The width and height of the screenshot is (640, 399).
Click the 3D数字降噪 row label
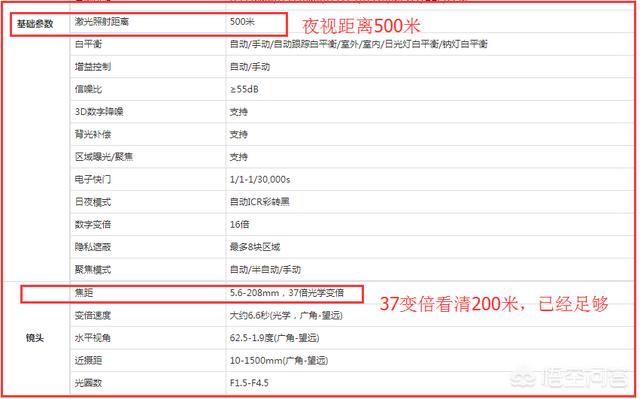pyautogui.click(x=99, y=111)
